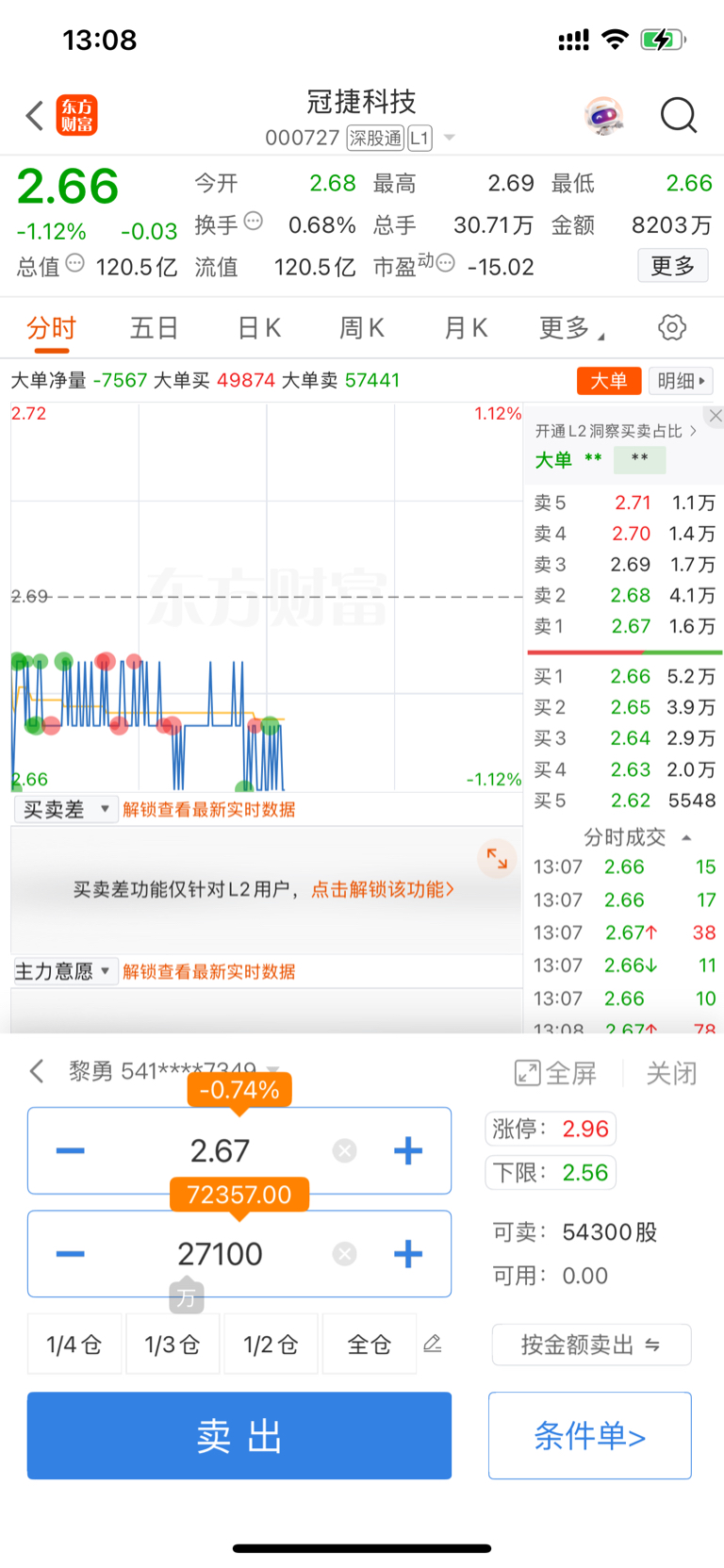Select 买5 bid row at 2.62

point(624,801)
